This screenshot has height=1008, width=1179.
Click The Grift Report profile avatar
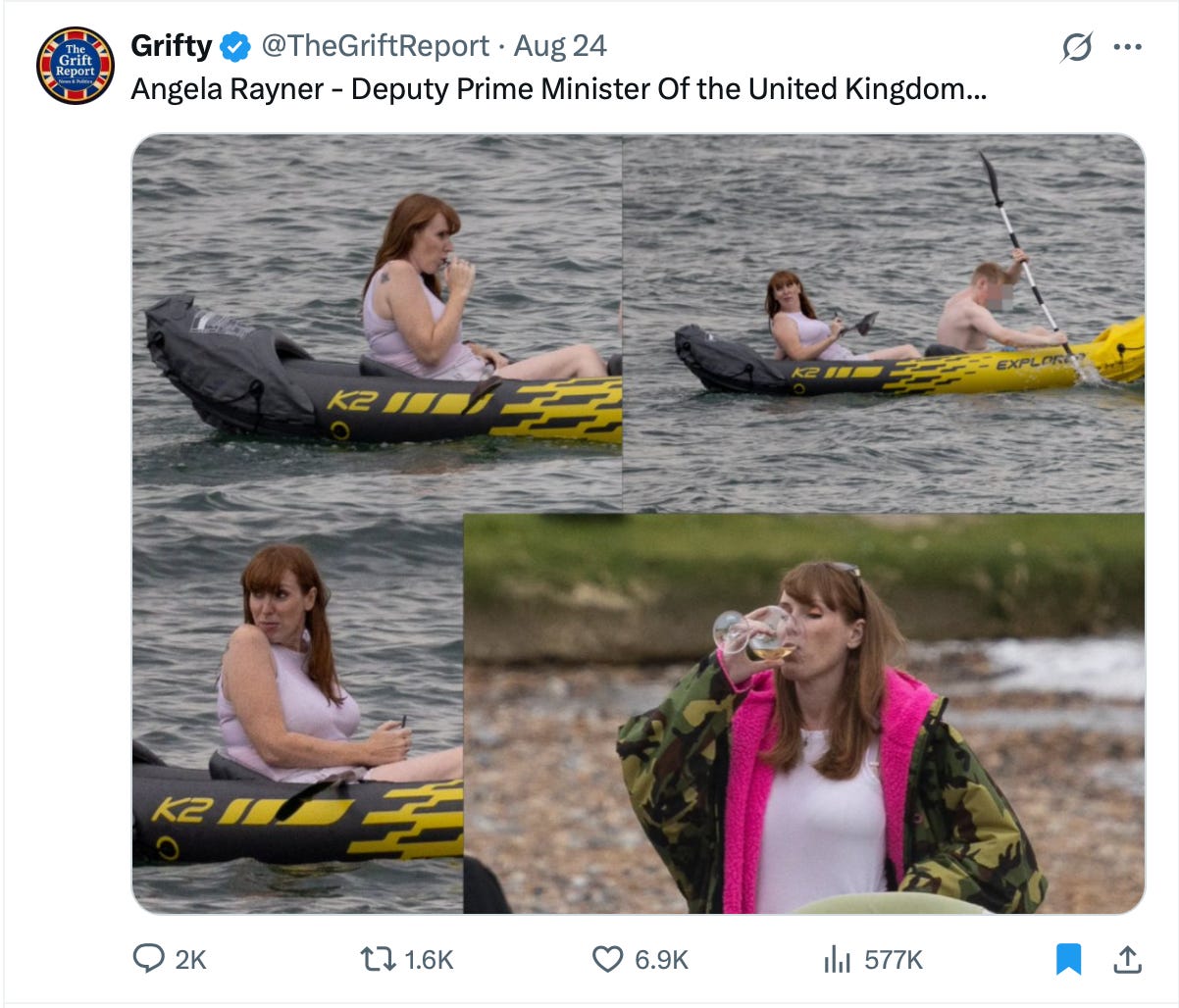pos(75,67)
